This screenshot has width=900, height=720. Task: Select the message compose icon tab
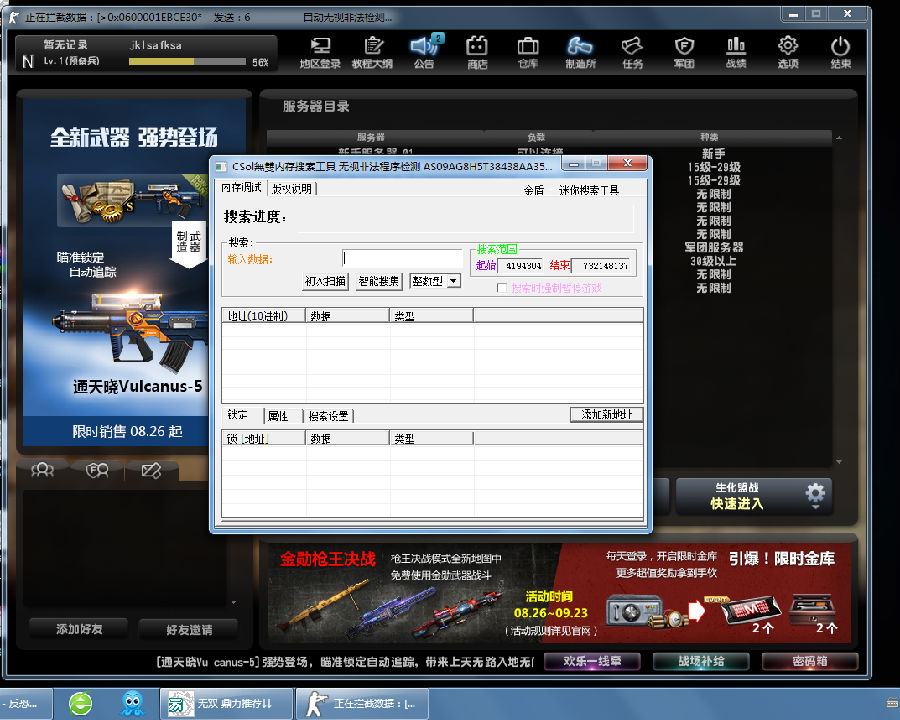coord(151,470)
